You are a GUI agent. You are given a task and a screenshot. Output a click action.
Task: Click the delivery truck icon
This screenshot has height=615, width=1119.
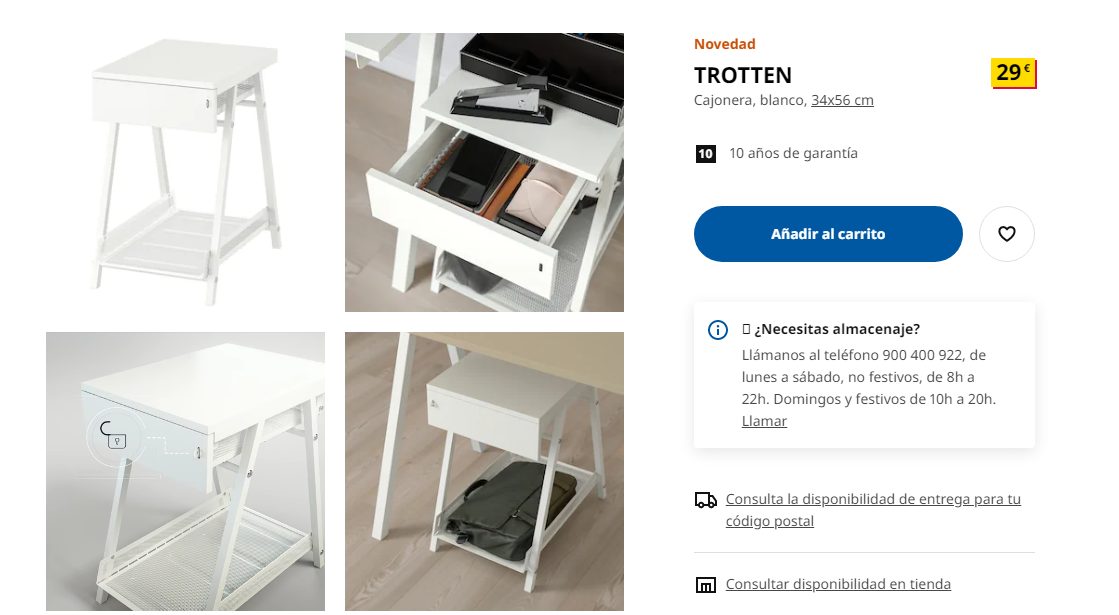(x=705, y=500)
